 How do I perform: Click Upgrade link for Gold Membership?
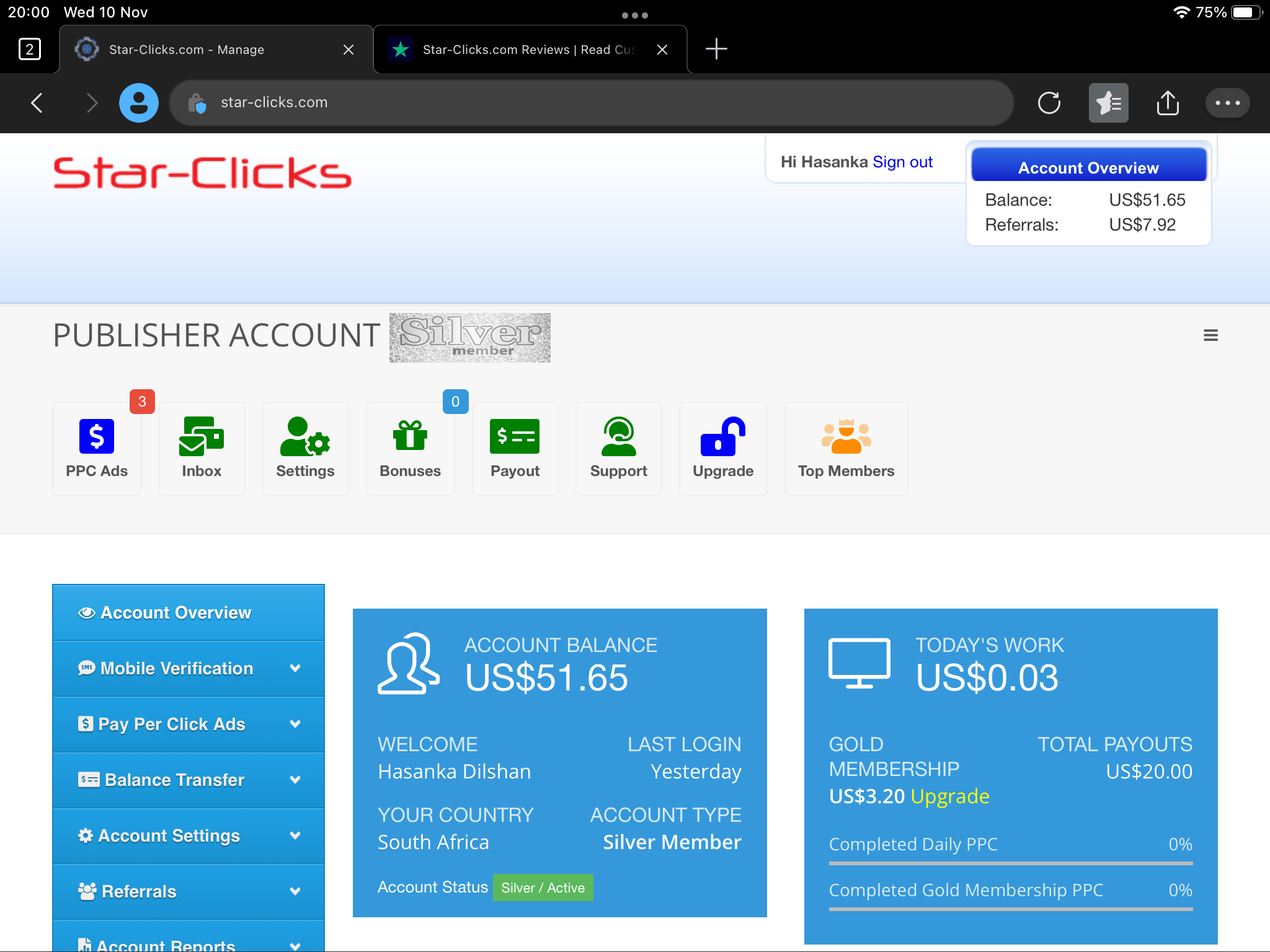click(x=949, y=796)
